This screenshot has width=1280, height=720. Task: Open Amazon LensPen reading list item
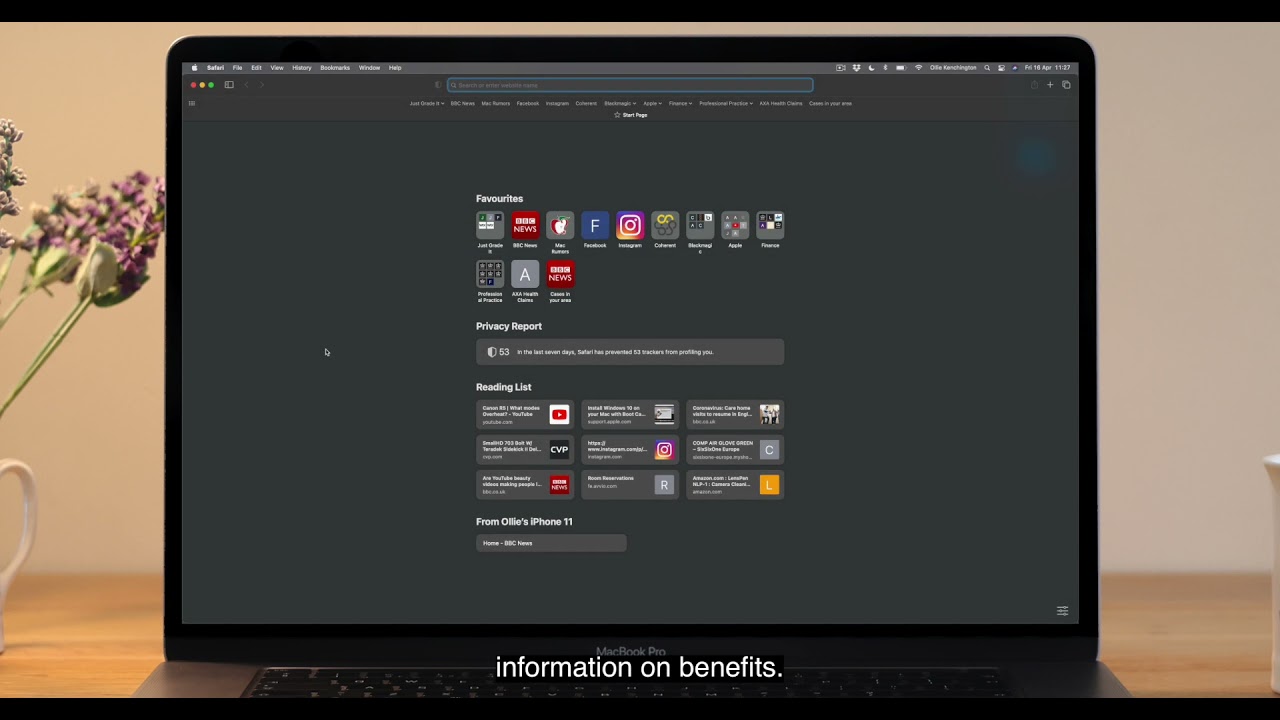tap(735, 485)
